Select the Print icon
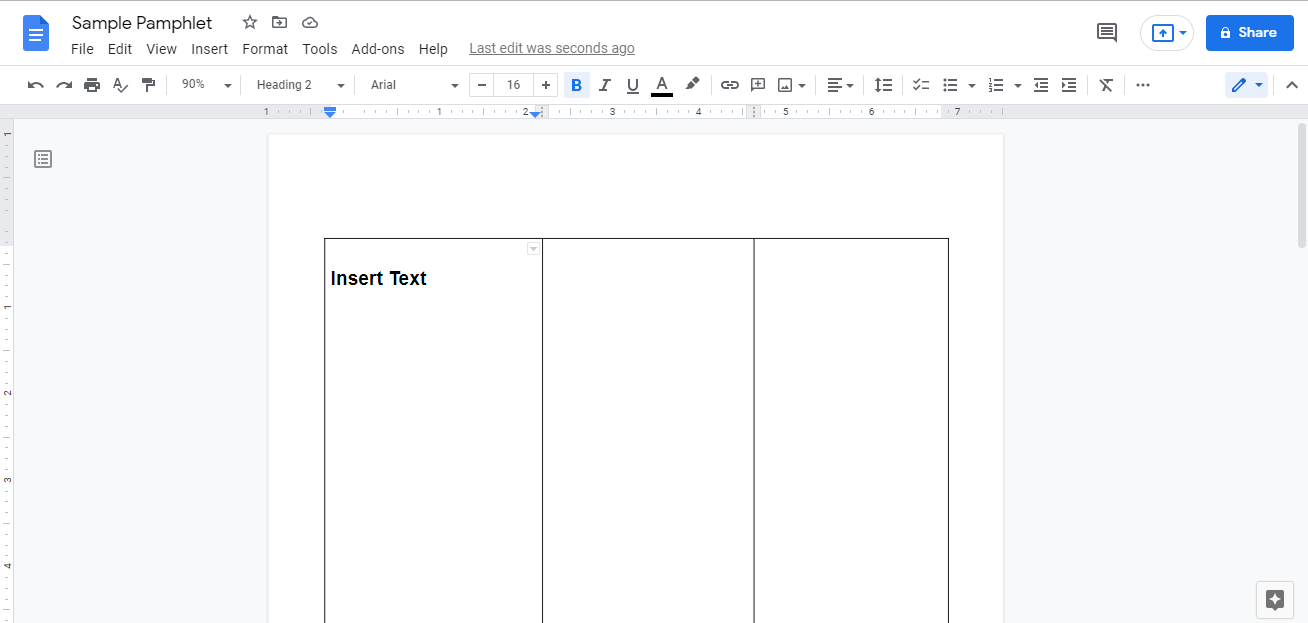This screenshot has height=623, width=1308. tap(91, 85)
